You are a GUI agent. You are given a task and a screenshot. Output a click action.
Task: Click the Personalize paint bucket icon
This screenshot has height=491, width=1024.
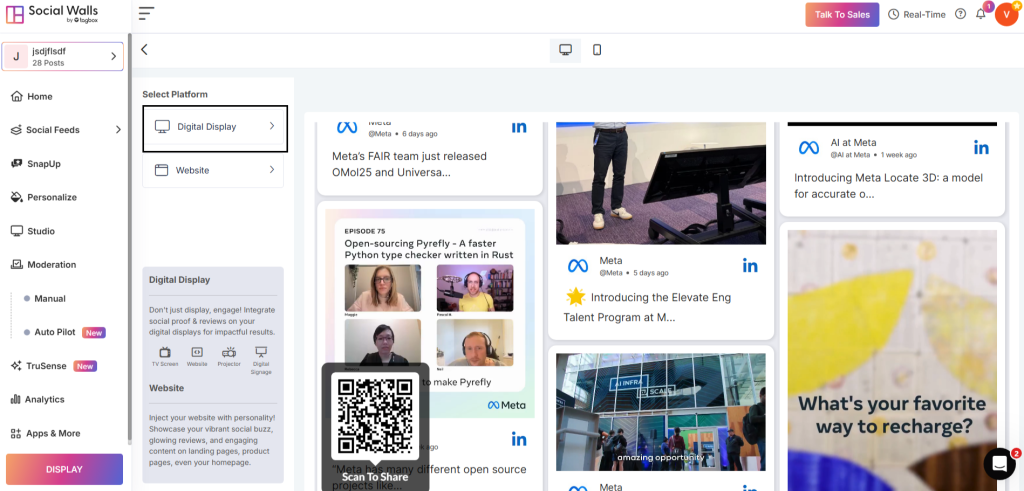click(x=17, y=197)
